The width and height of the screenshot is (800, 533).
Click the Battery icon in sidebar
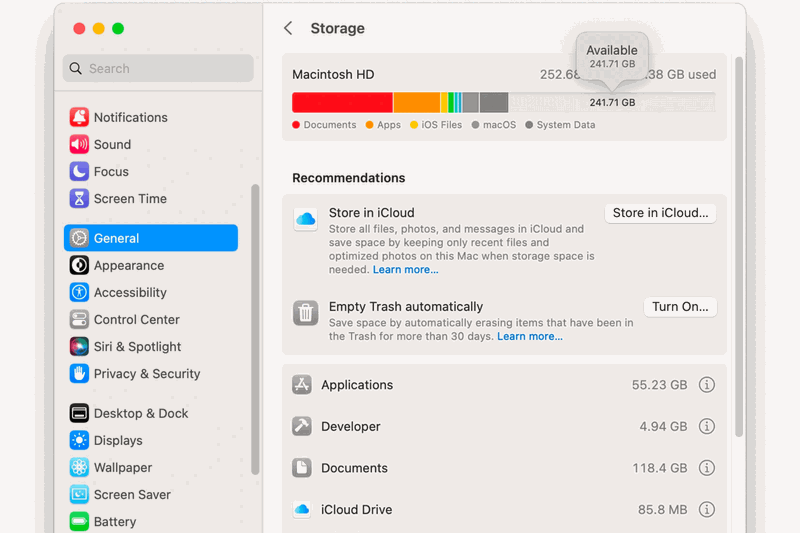[x=79, y=521]
